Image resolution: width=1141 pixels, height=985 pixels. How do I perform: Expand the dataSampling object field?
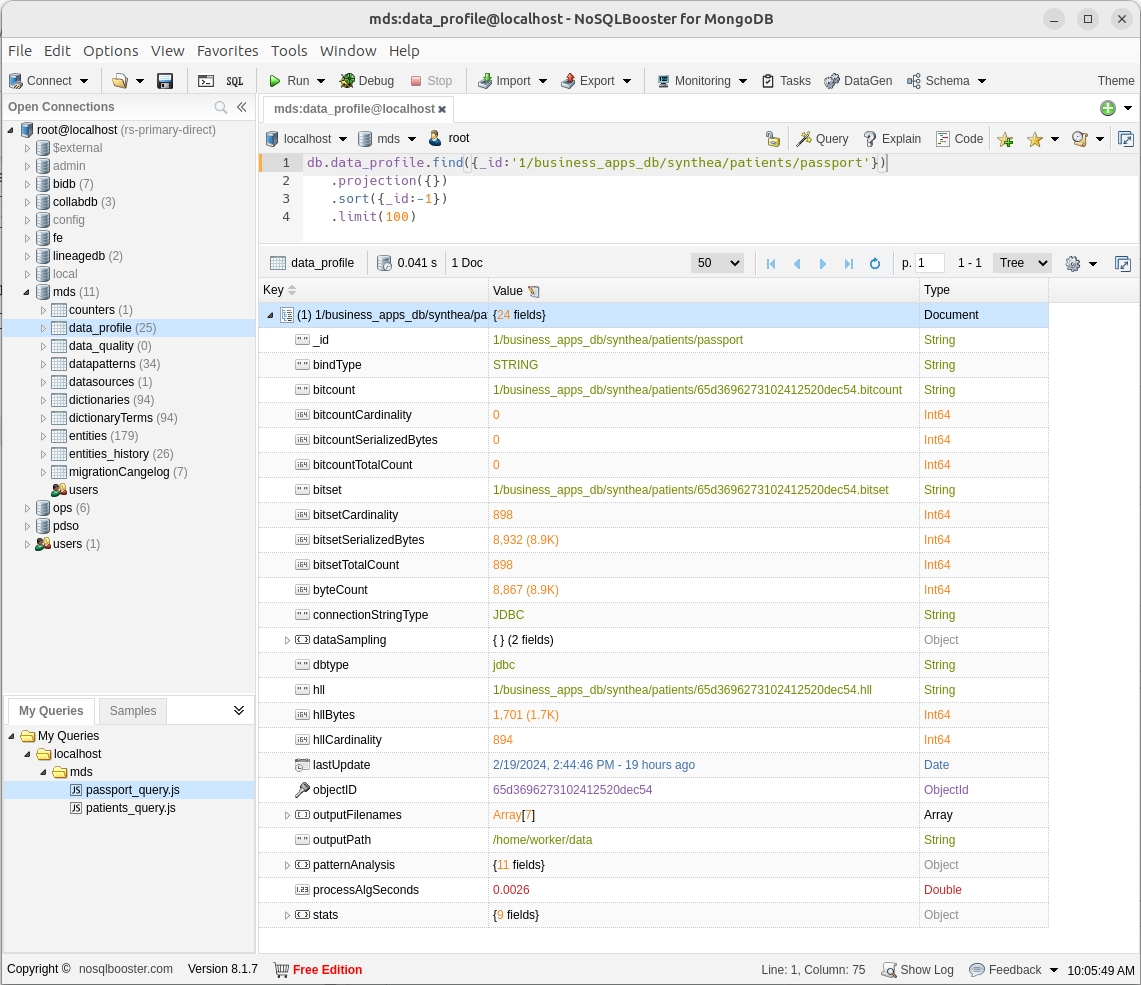point(287,640)
